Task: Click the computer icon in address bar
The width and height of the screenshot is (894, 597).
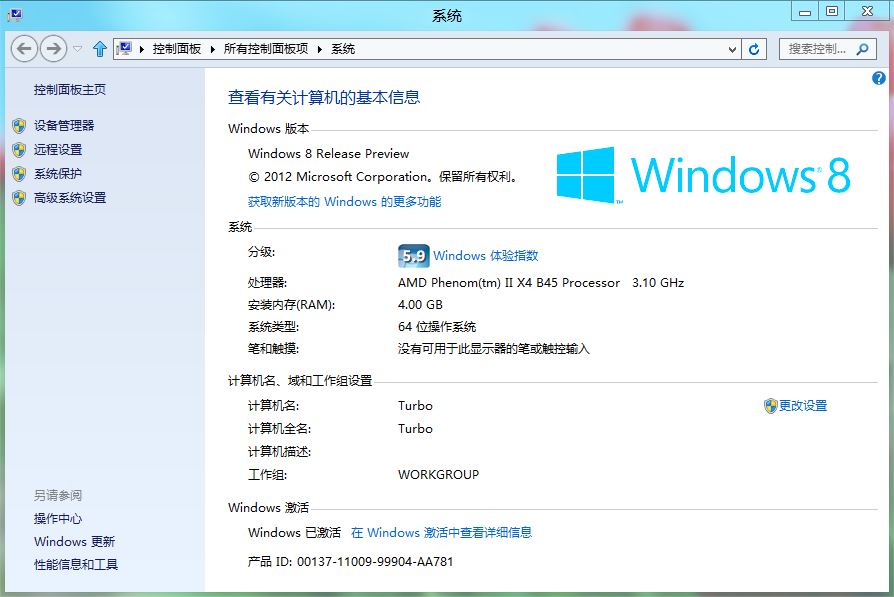Action: click(124, 49)
